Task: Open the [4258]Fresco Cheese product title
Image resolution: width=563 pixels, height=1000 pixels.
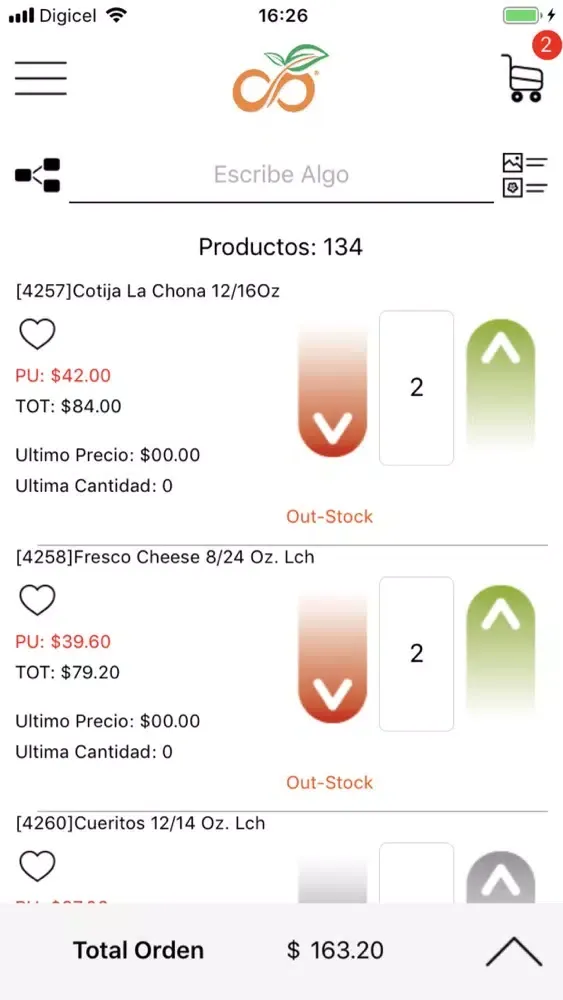Action: pyautogui.click(x=165, y=557)
